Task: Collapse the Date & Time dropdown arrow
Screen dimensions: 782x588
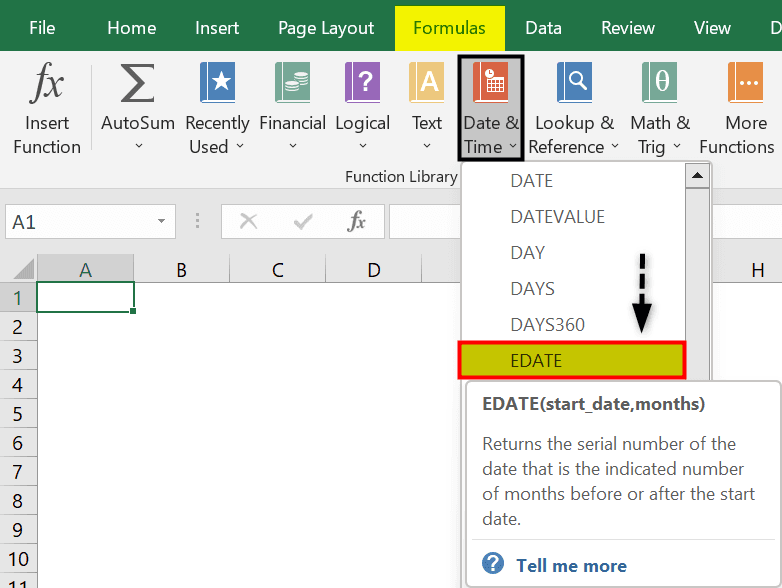Action: click(x=513, y=146)
